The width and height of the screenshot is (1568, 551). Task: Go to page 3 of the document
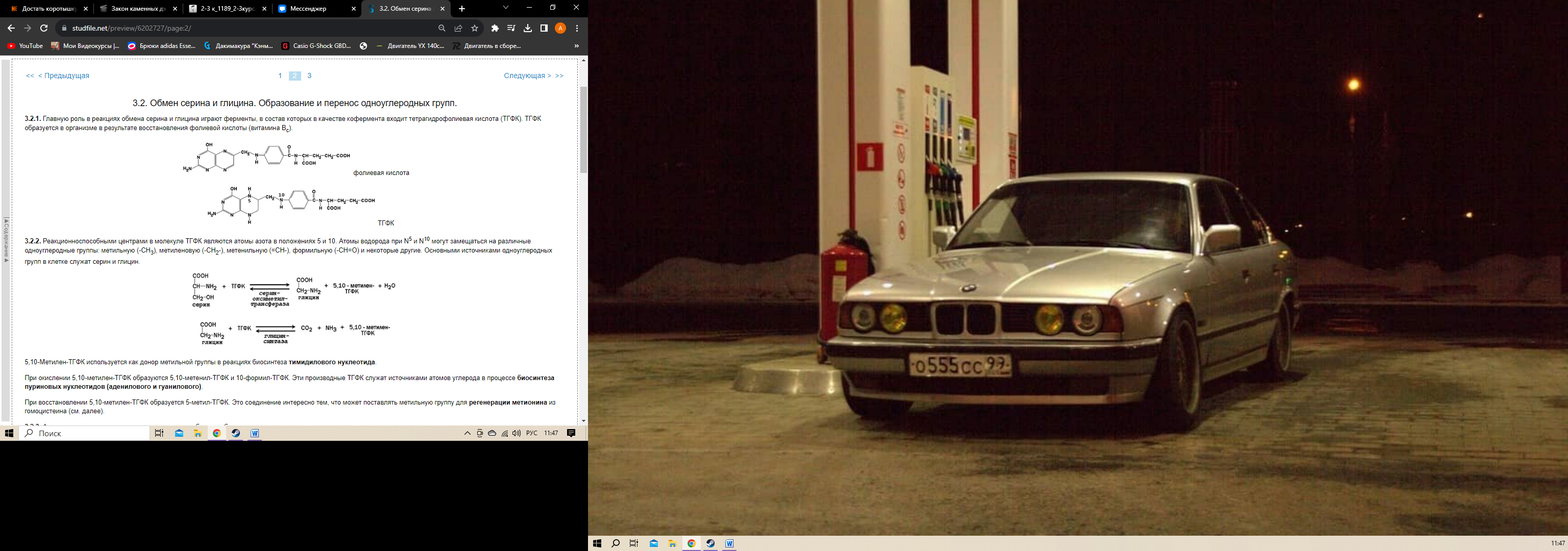(x=309, y=76)
